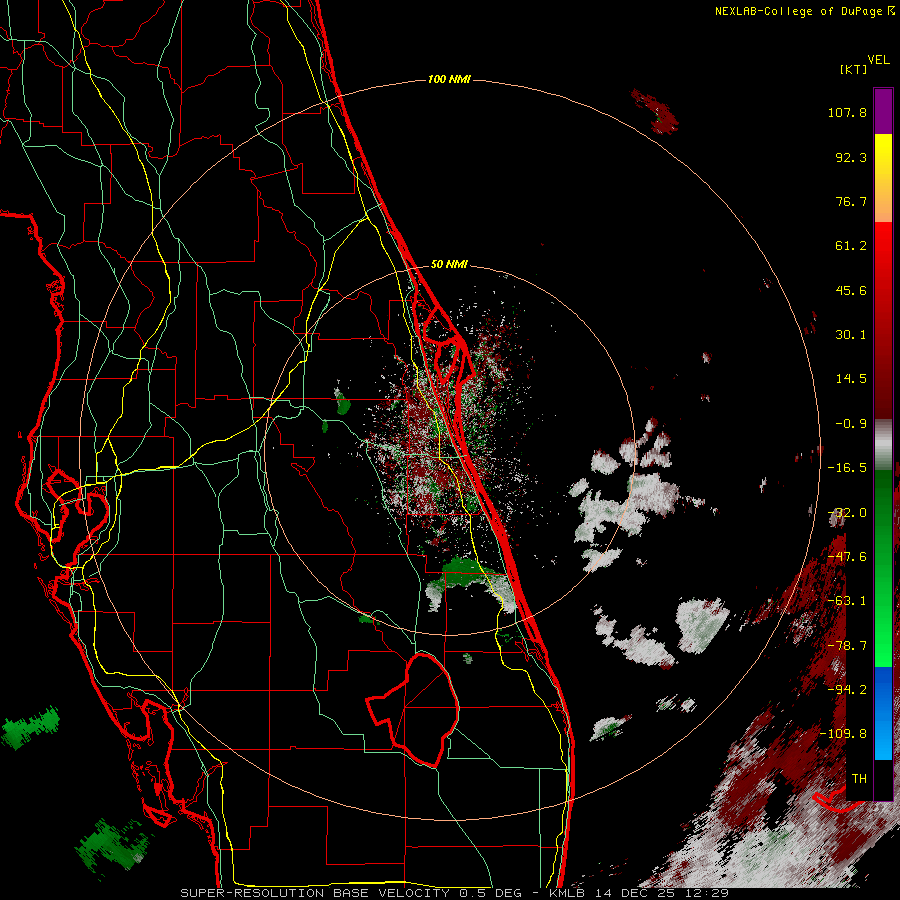Select the -109.8 value on velocity scale
Image resolution: width=900 pixels, height=900 pixels.
(x=843, y=734)
